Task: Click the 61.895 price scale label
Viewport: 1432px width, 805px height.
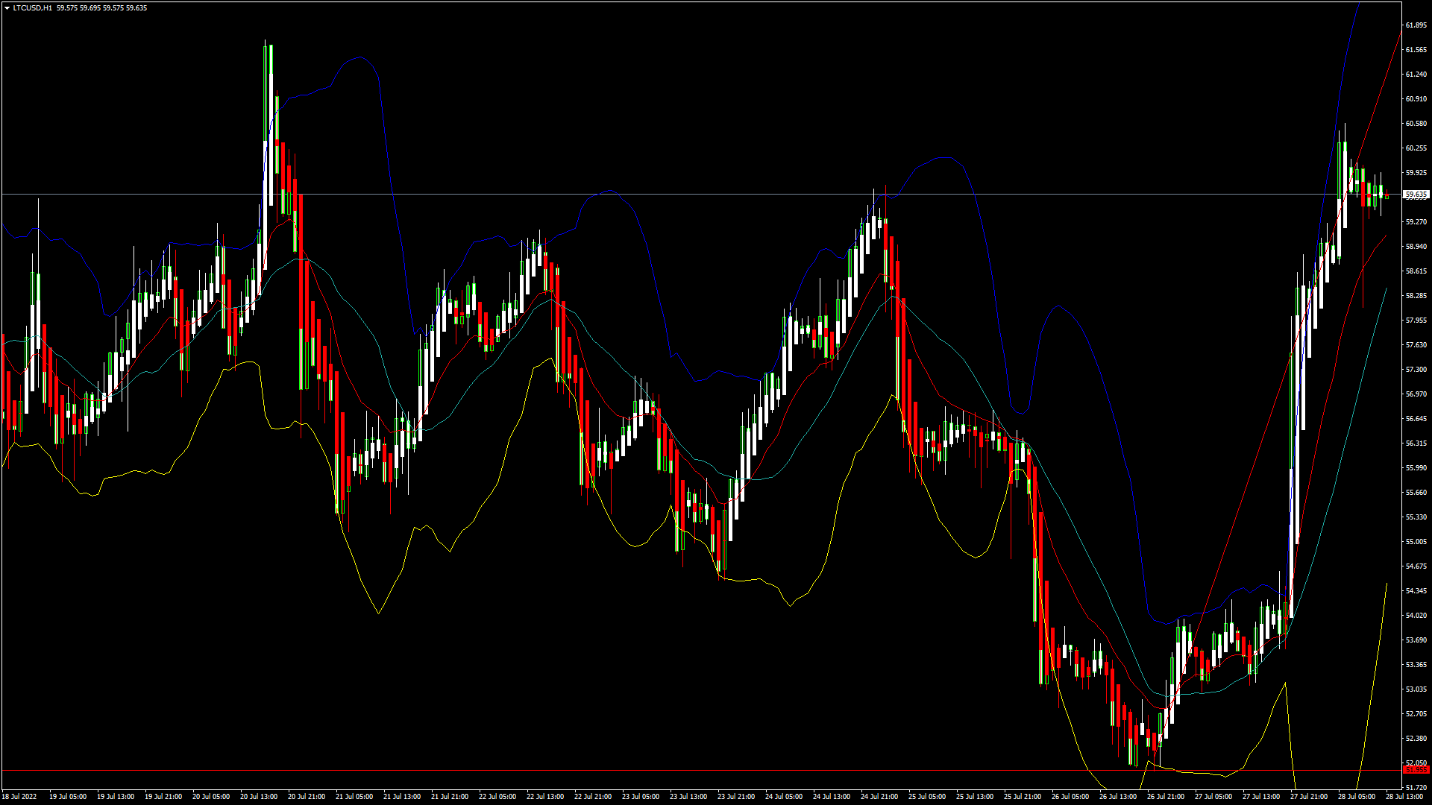Action: pos(1416,25)
